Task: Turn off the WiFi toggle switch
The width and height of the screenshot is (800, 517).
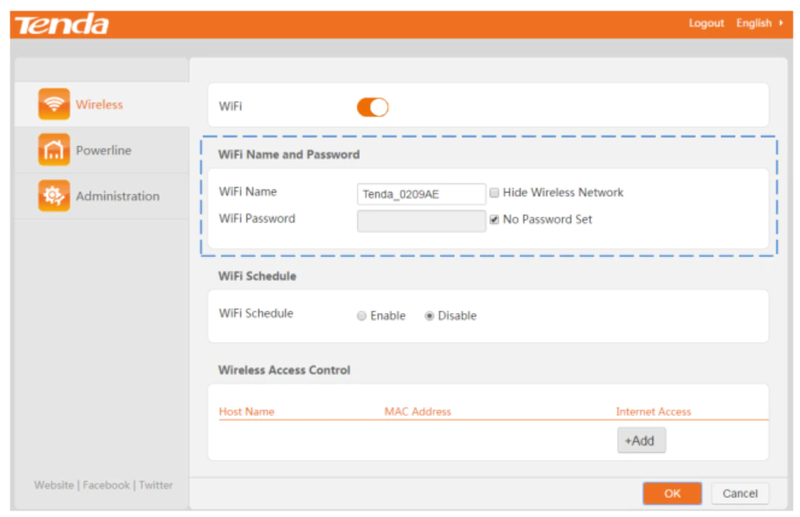Action: pos(372,107)
